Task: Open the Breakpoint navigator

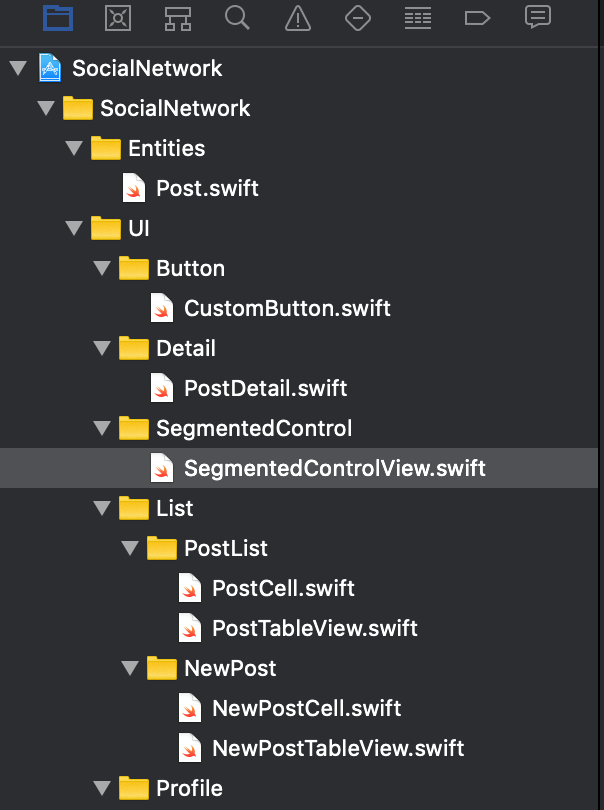Action: 477,18
